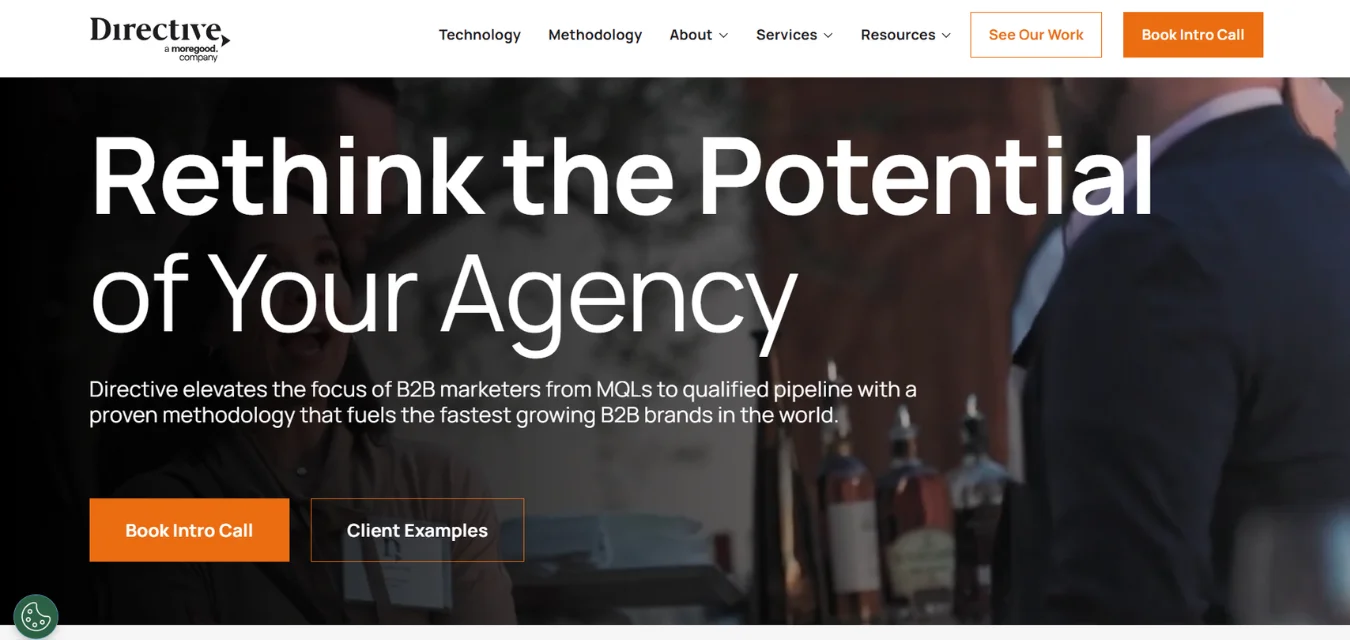Click the Directive logo
The height and width of the screenshot is (640, 1350).
click(x=160, y=38)
